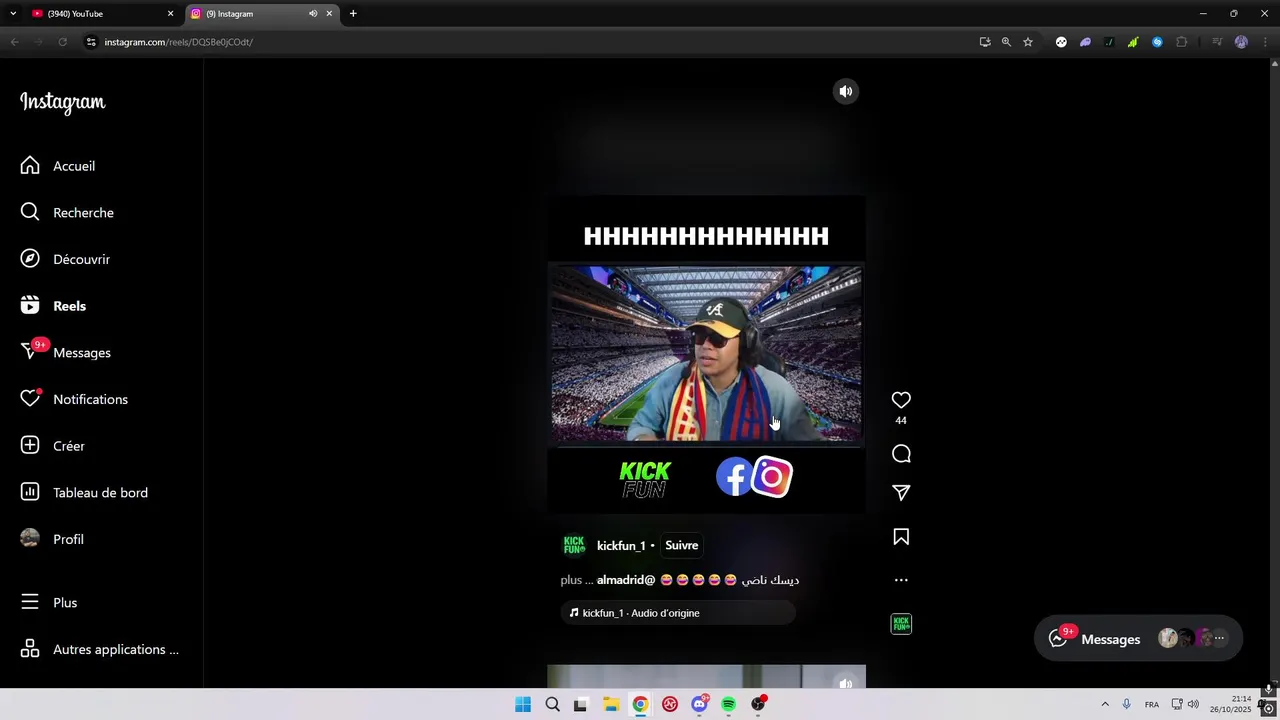This screenshot has width=1280, height=720.
Task: Click kickfun_1 profile picture
Action: pyautogui.click(x=574, y=545)
